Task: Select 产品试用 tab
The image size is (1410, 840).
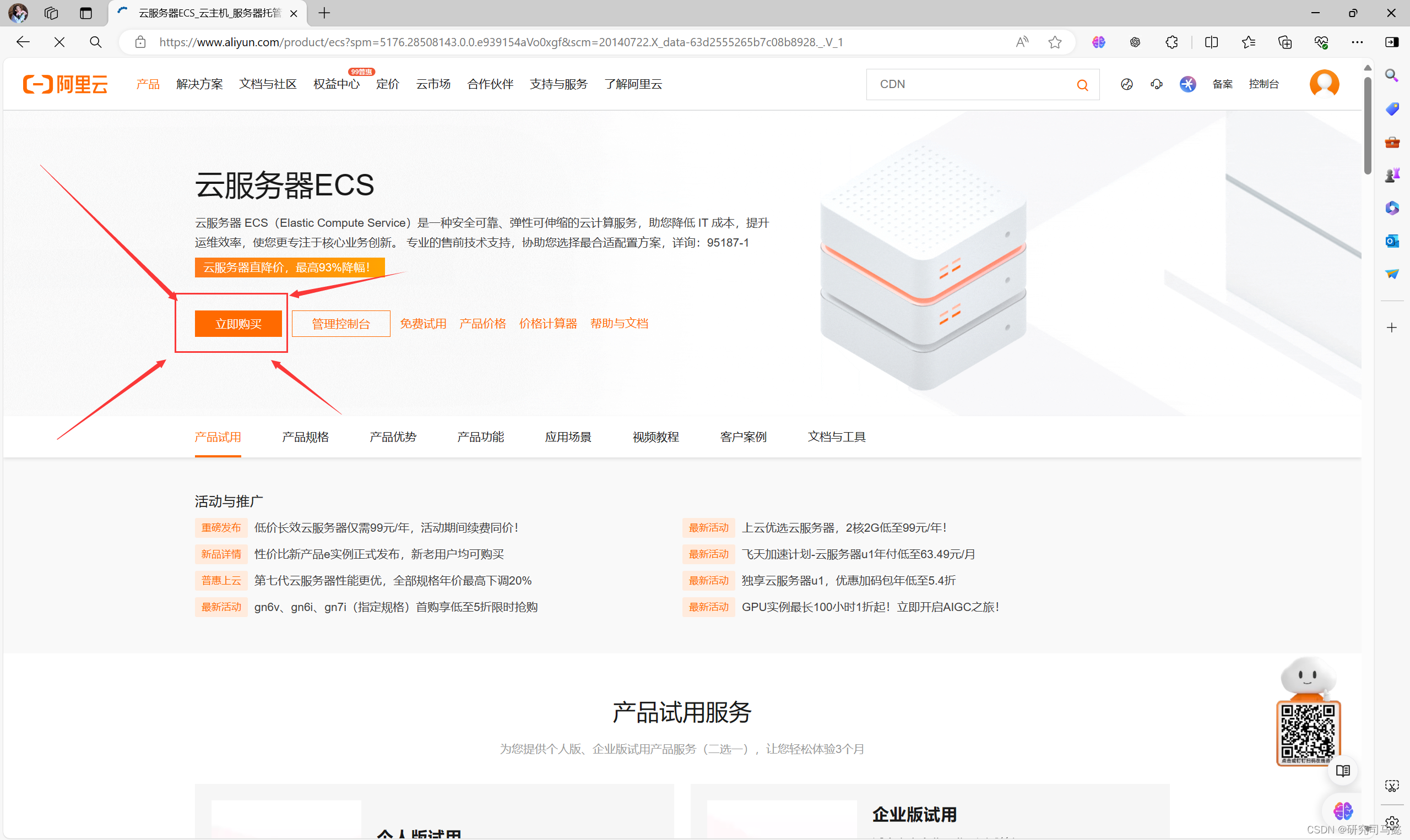Action: pos(218,437)
